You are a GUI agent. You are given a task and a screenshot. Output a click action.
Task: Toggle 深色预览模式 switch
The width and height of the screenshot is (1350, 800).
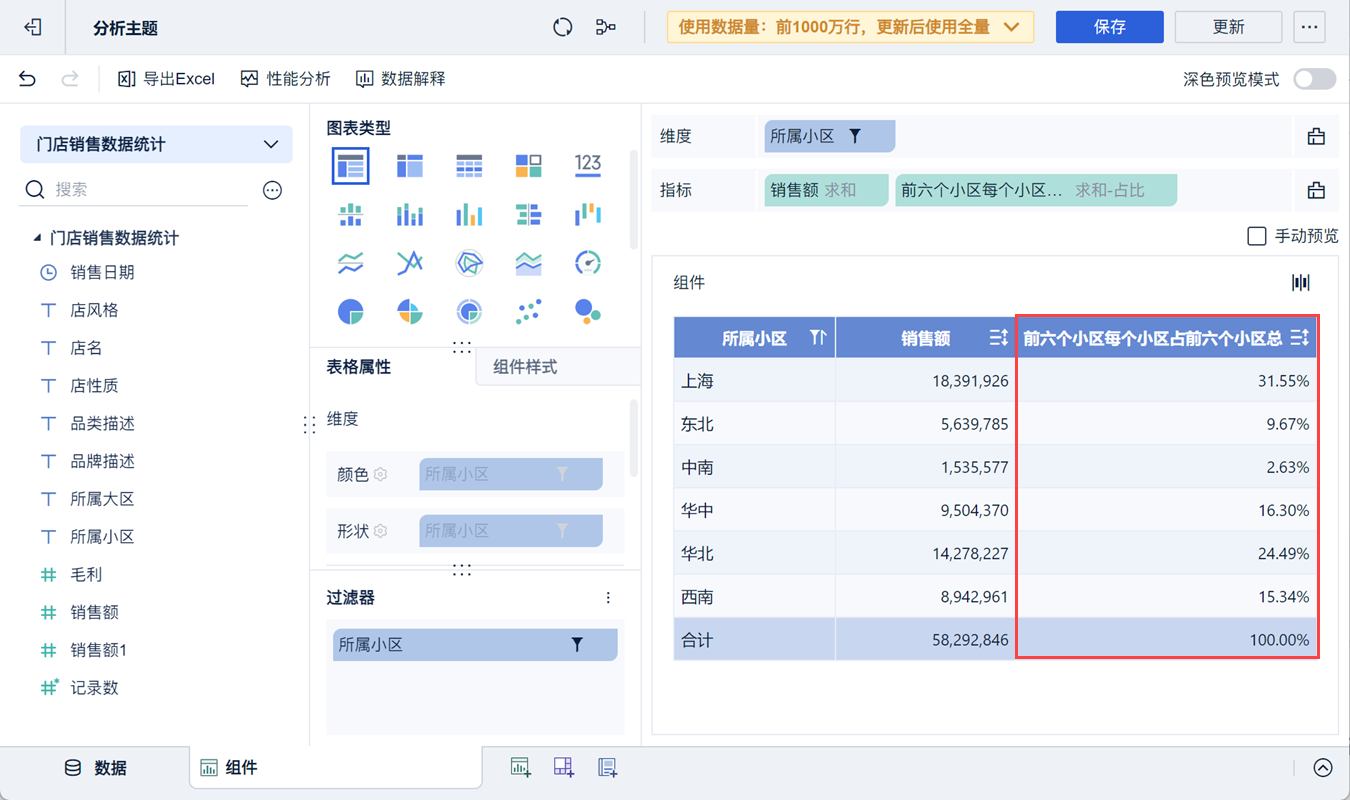click(x=1314, y=79)
